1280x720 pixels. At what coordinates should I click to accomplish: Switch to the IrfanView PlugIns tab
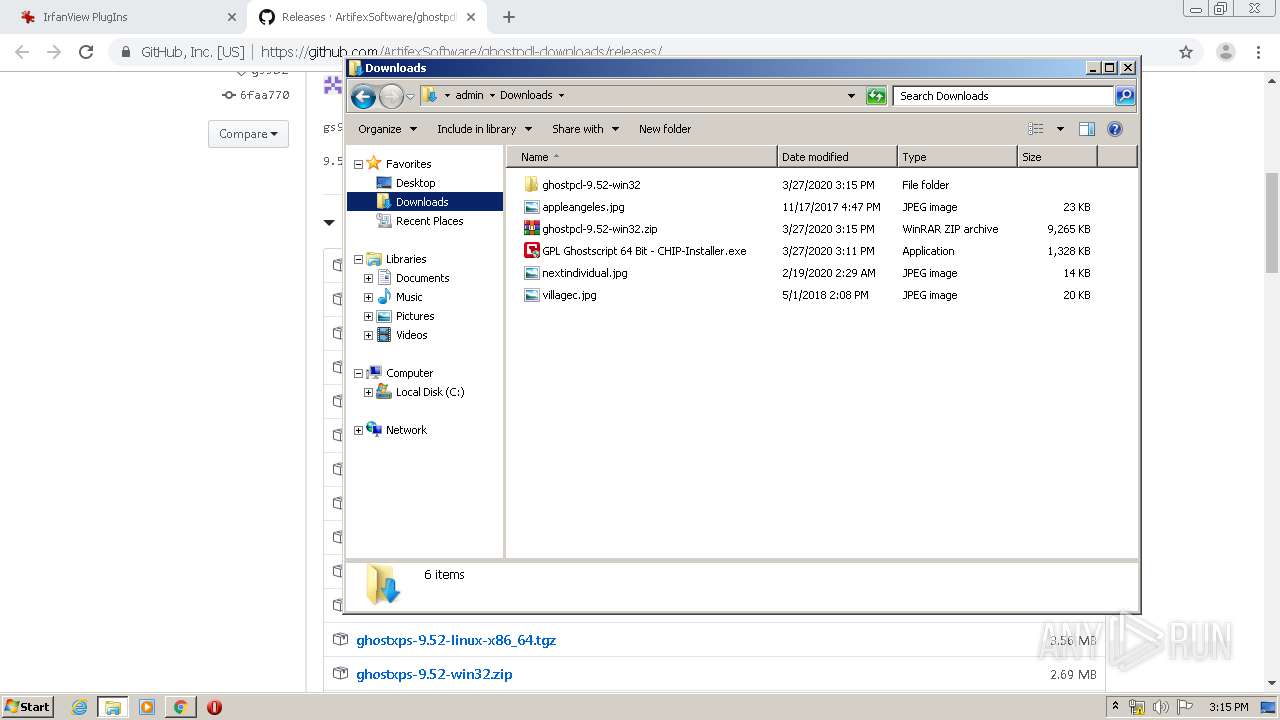pos(125,17)
